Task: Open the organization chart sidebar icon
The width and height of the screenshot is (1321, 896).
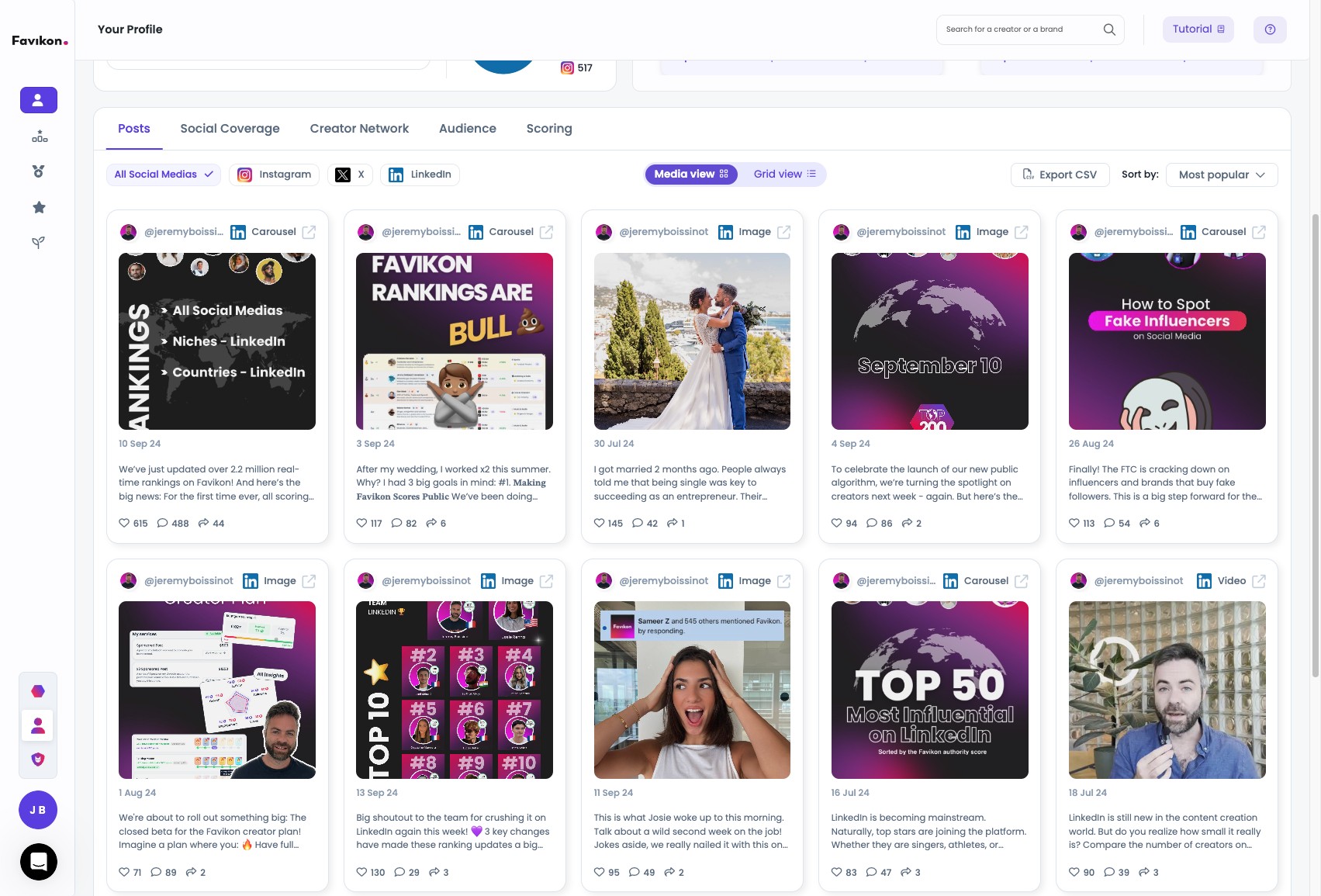Action: pyautogui.click(x=39, y=137)
